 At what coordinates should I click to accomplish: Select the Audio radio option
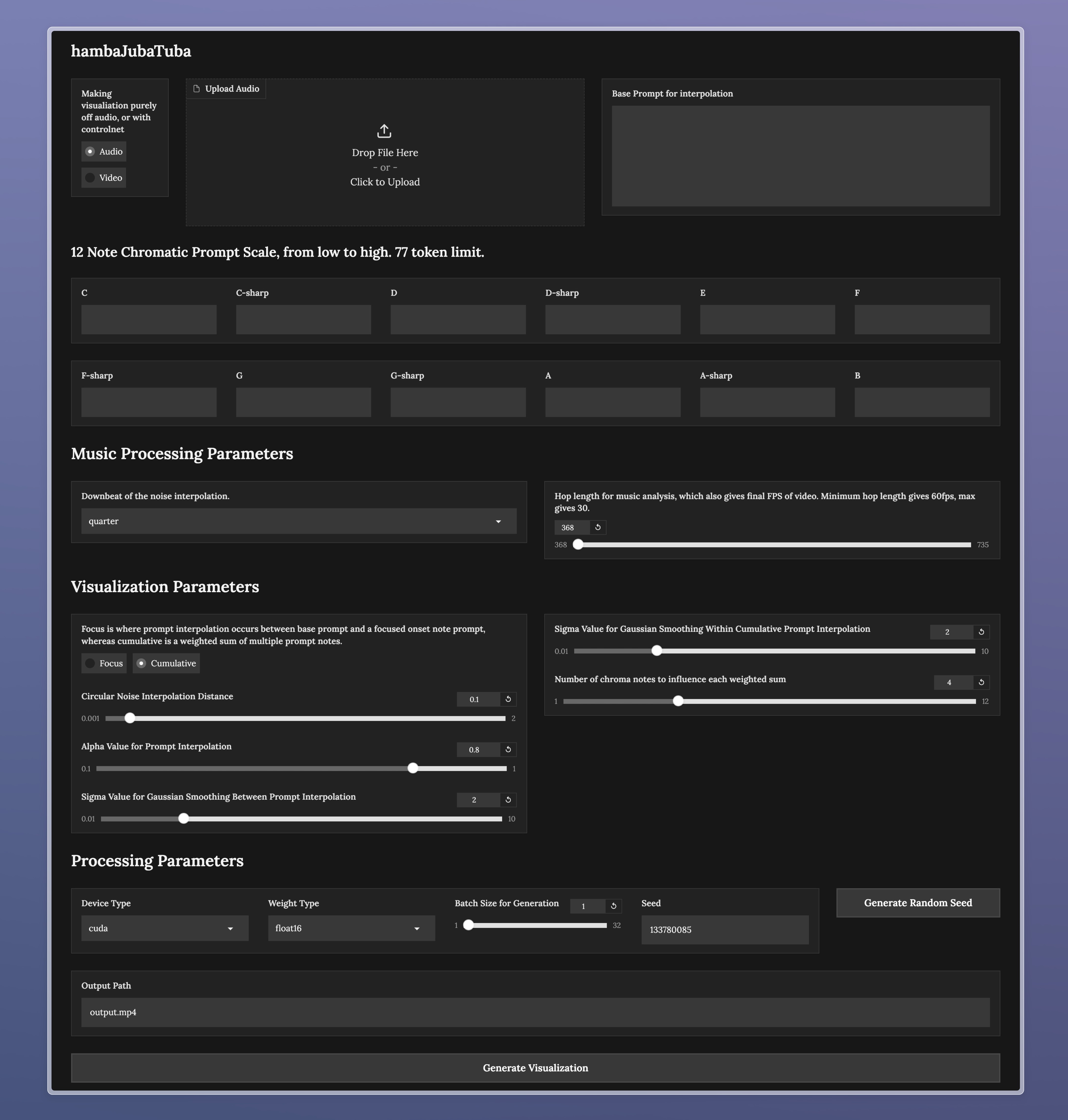tap(104, 151)
